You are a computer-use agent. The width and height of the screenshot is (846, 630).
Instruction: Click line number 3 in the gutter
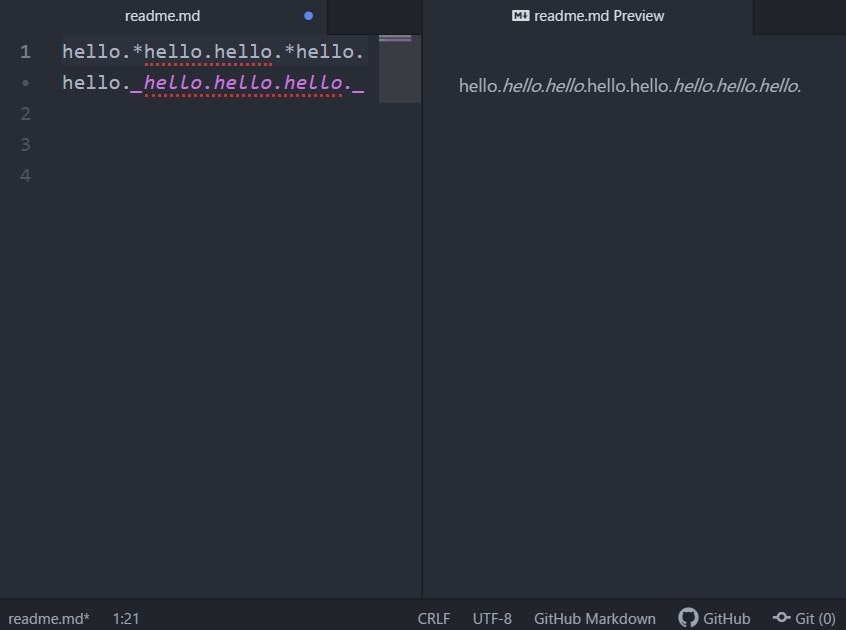(x=25, y=145)
